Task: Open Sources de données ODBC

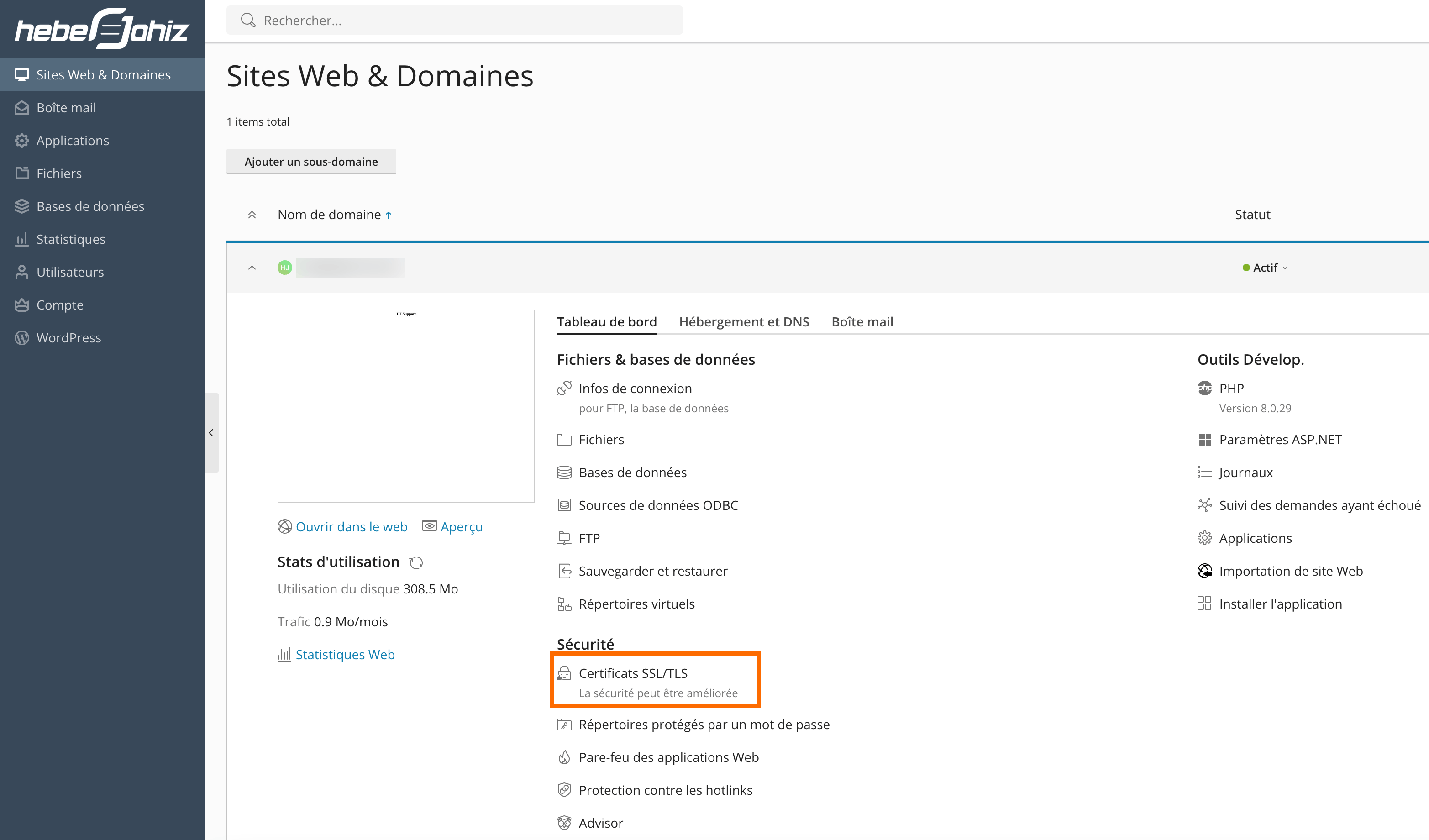Action: [658, 505]
